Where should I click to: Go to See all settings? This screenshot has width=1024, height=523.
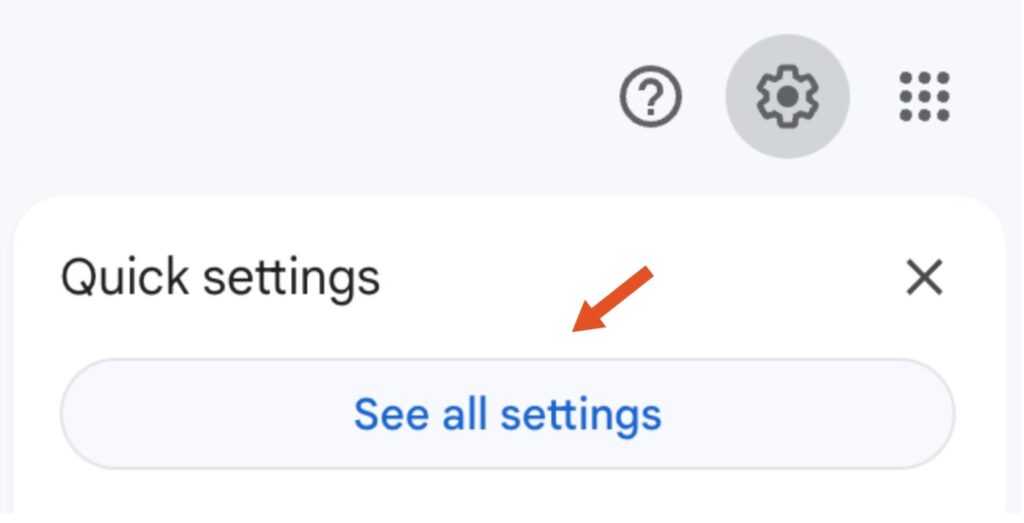pos(507,413)
